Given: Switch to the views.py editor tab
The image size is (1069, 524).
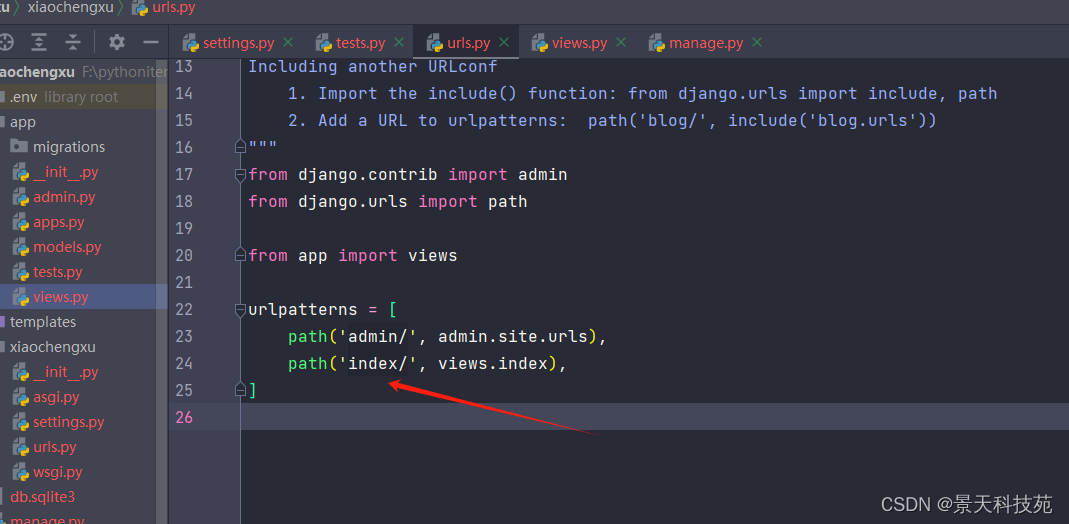Looking at the screenshot, I should tap(579, 43).
